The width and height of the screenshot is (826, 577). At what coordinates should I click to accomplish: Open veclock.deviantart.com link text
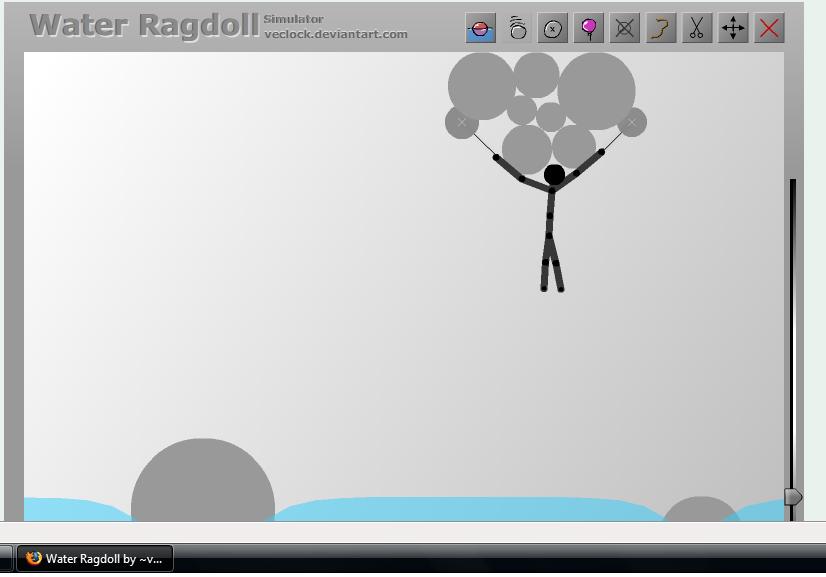(x=336, y=34)
